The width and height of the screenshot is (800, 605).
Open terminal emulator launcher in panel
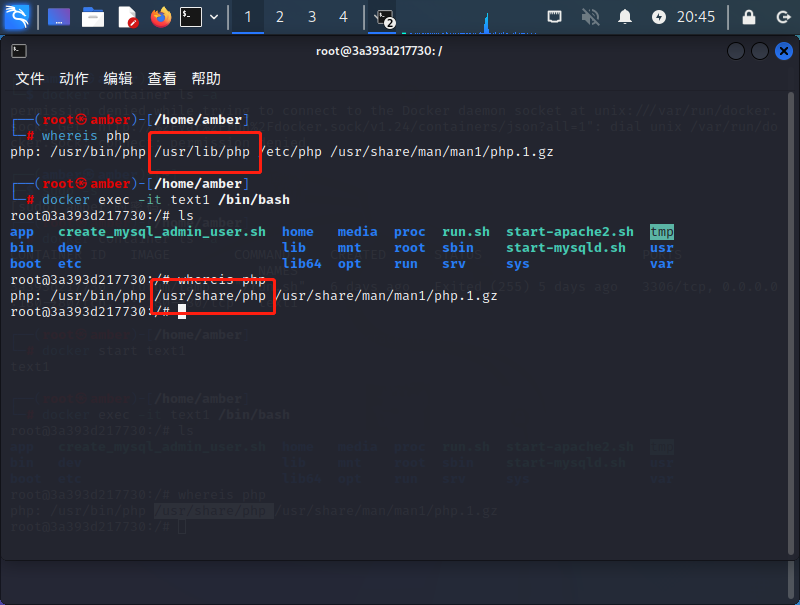(191, 16)
